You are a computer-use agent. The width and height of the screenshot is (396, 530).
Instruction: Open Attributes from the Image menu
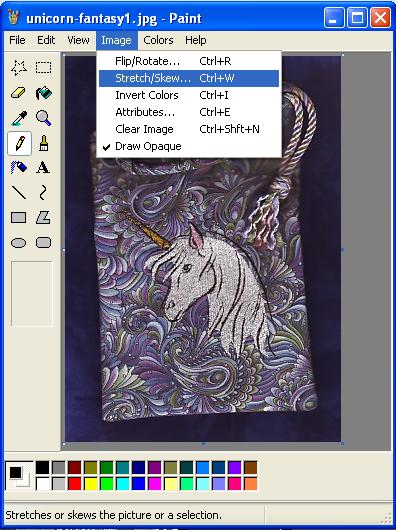(189, 112)
